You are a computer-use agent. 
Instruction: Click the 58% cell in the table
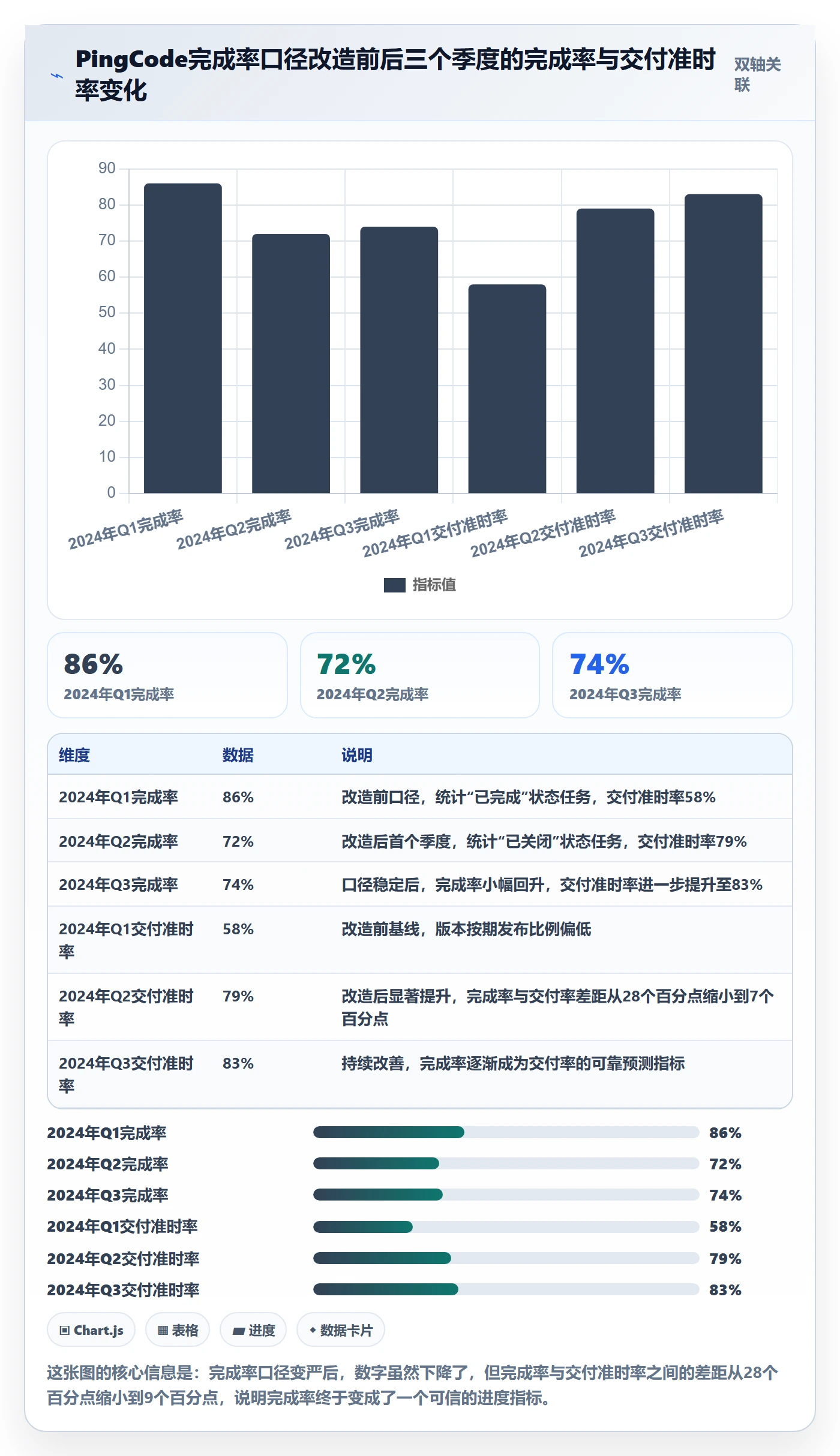click(238, 929)
